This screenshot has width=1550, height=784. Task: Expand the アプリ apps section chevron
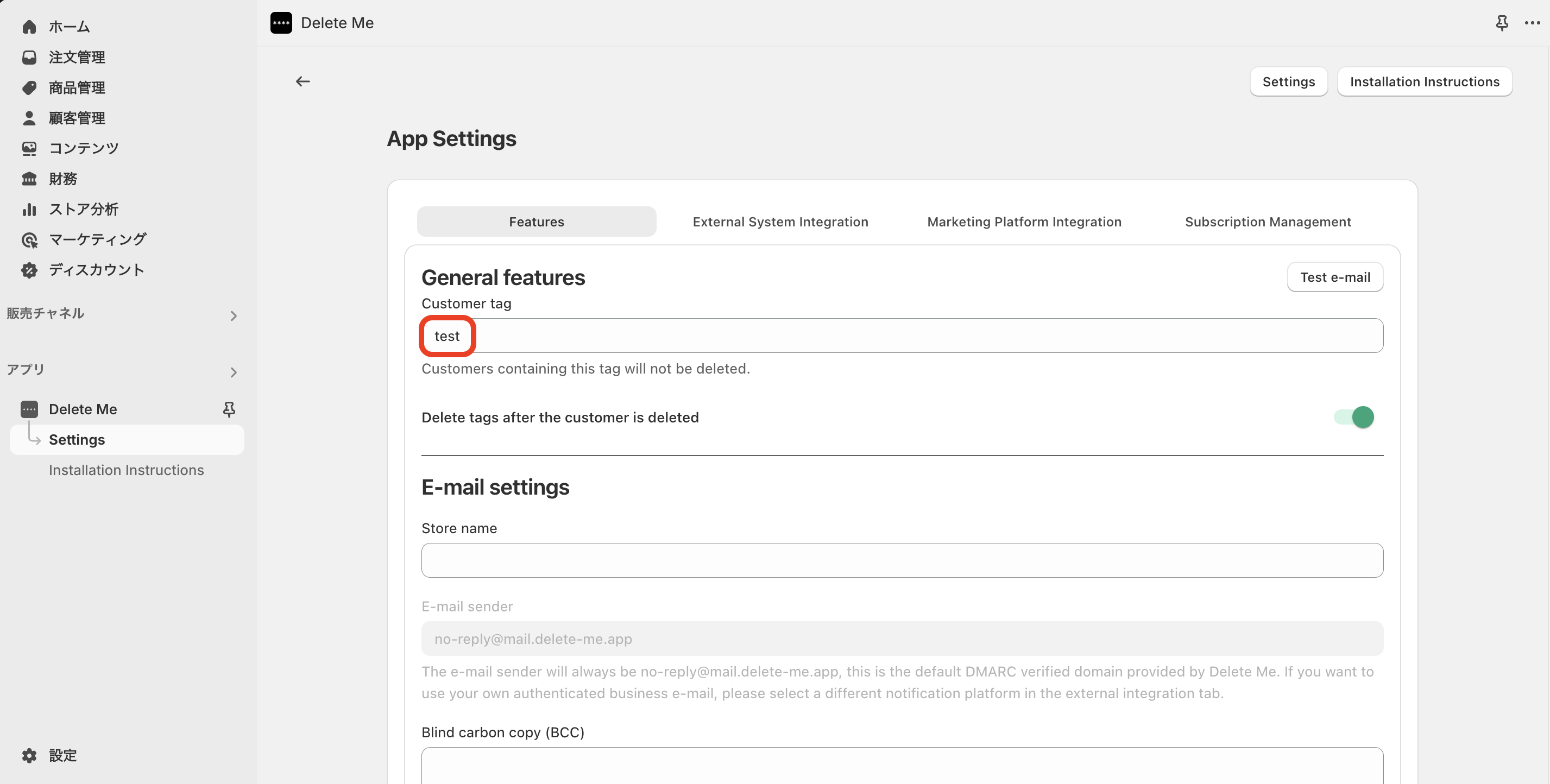(234, 372)
